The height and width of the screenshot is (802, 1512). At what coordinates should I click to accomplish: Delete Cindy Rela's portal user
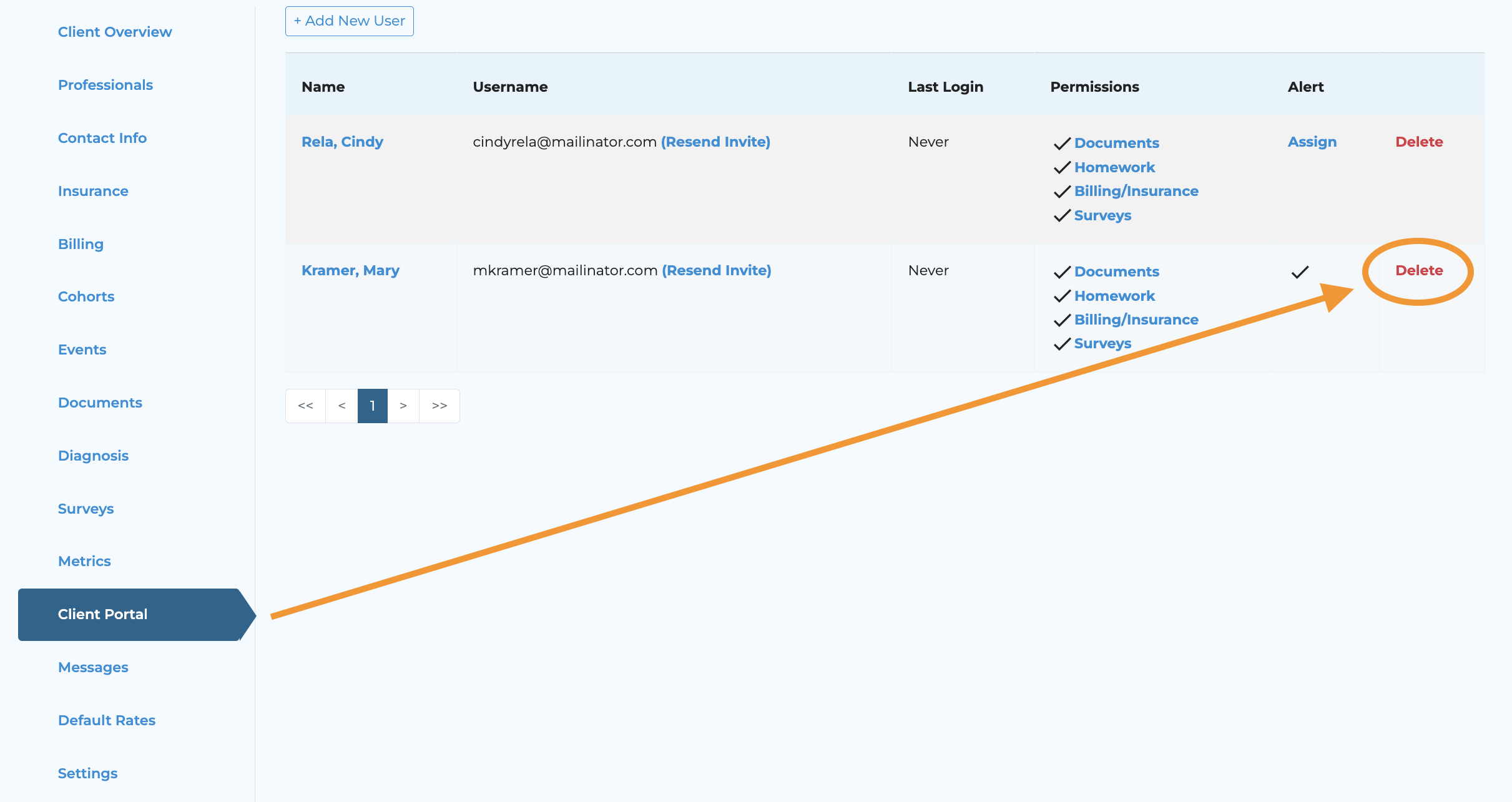click(x=1418, y=142)
